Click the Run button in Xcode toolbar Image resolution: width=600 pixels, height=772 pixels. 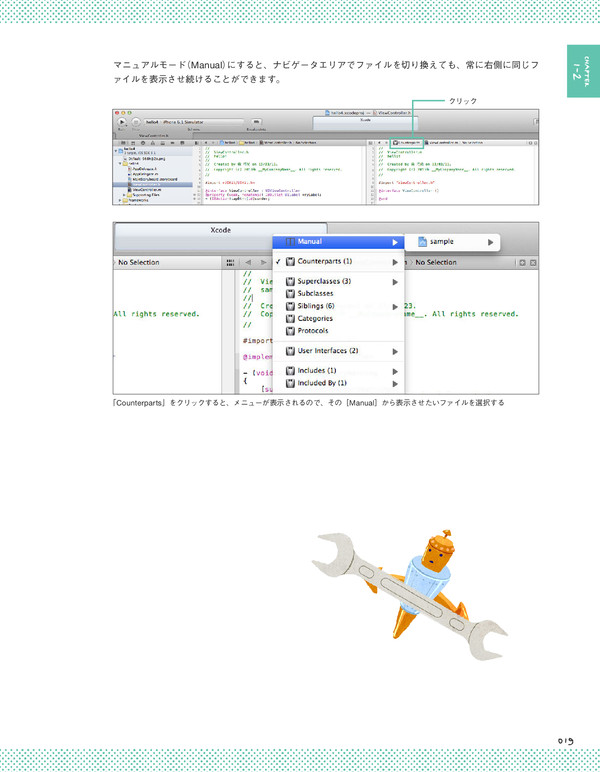pos(121,120)
